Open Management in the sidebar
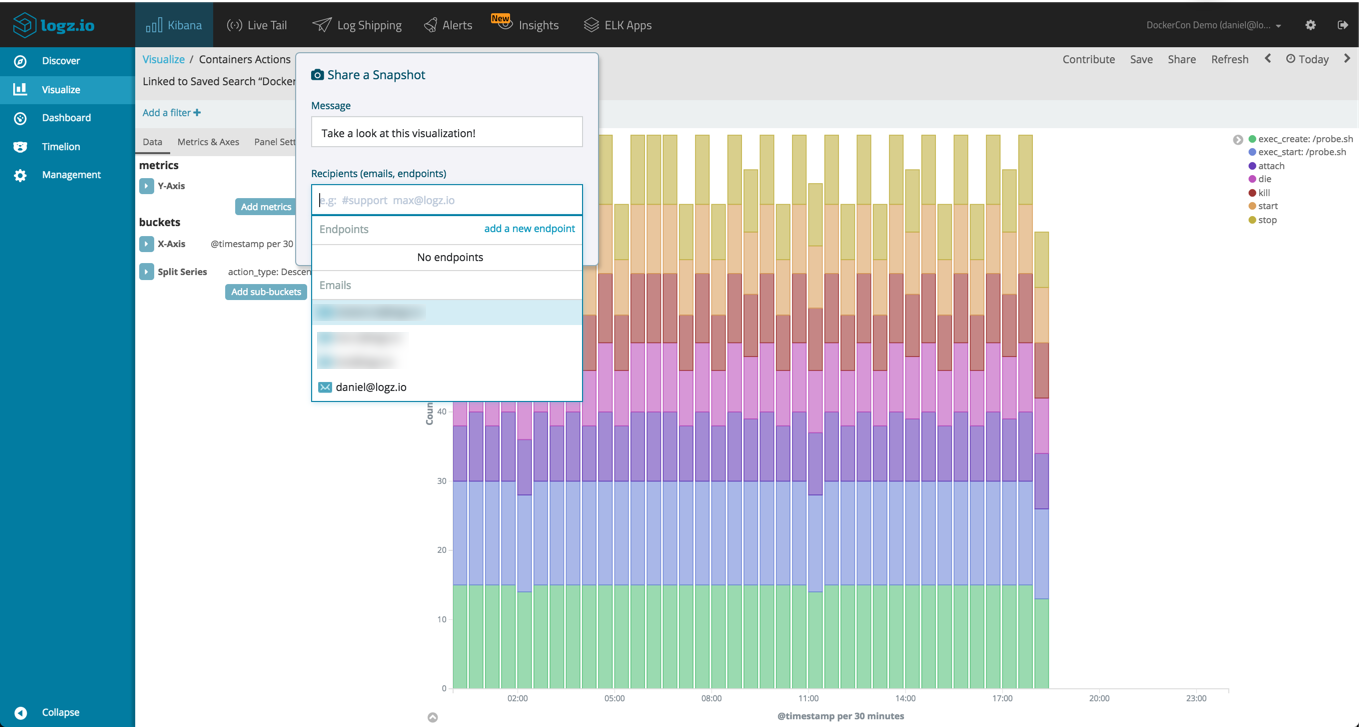 67,175
